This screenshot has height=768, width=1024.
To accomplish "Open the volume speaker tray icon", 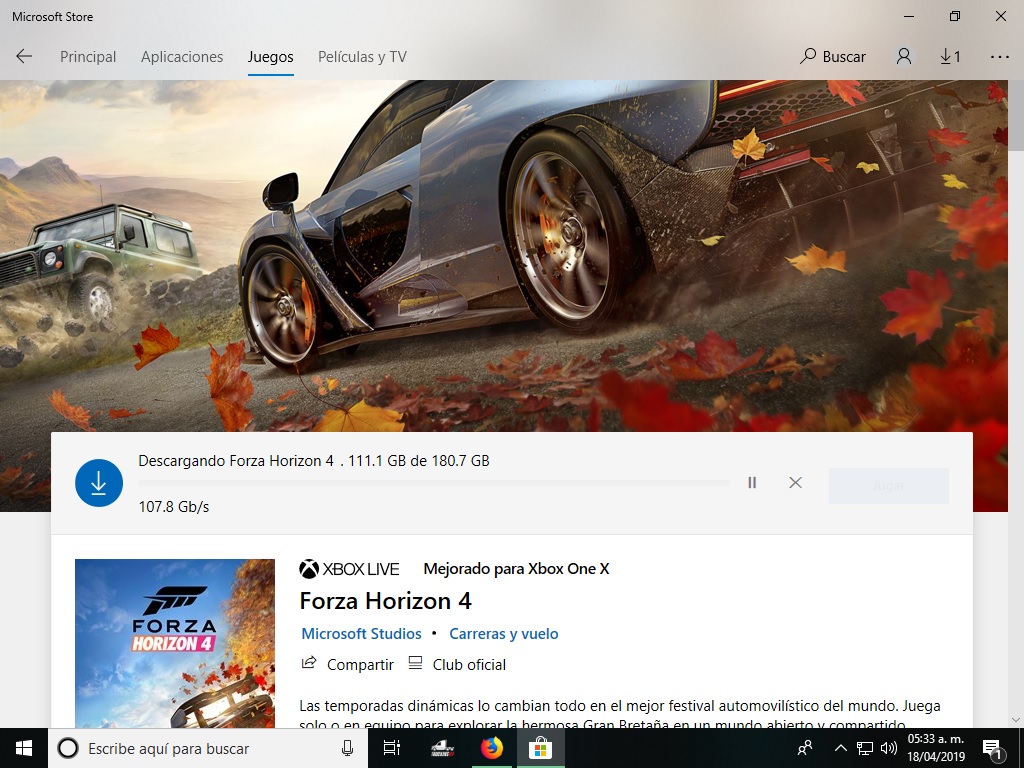I will click(889, 748).
